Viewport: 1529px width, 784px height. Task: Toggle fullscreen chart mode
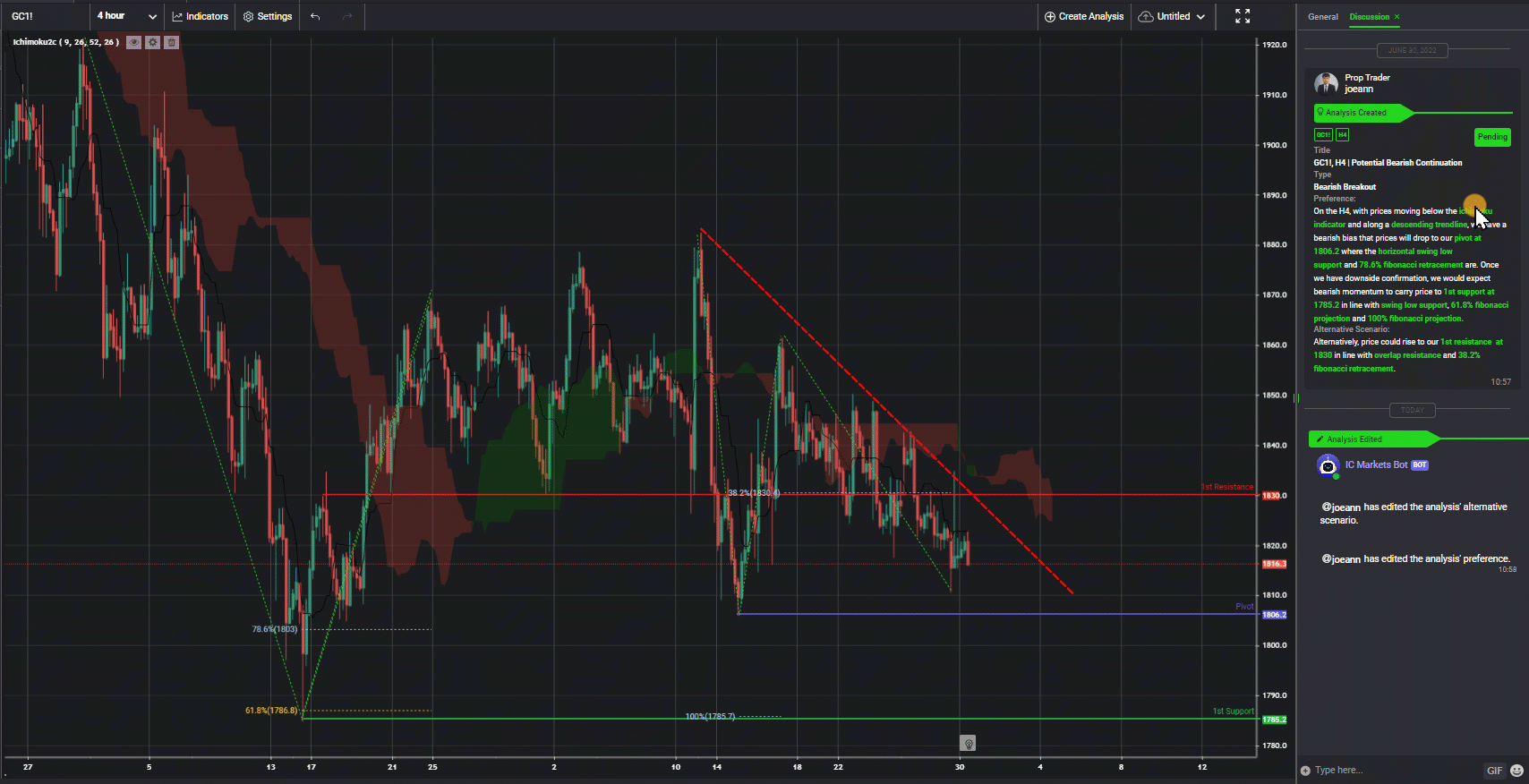tap(1243, 16)
